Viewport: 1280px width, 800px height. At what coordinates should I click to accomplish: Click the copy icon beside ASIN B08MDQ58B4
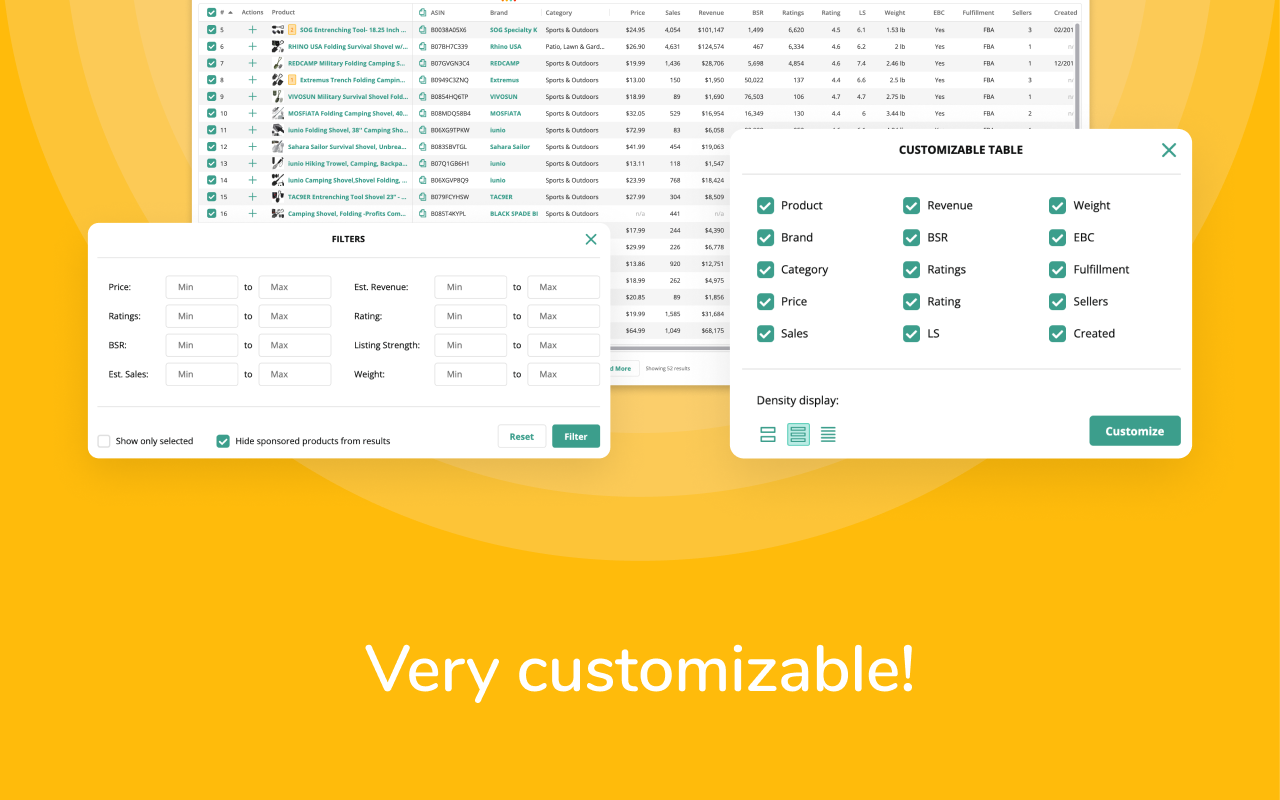423,113
